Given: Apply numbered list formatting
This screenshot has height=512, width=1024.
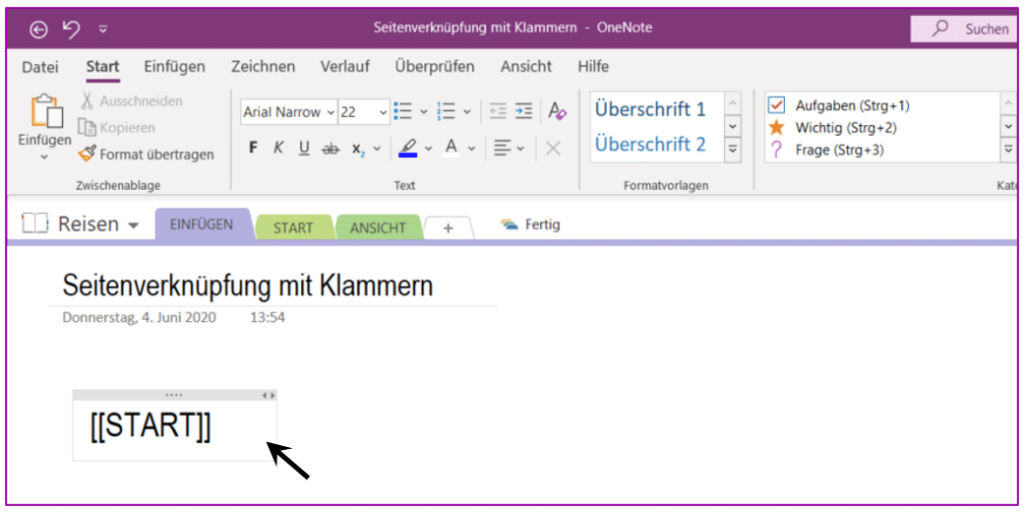Looking at the screenshot, I should click(446, 112).
